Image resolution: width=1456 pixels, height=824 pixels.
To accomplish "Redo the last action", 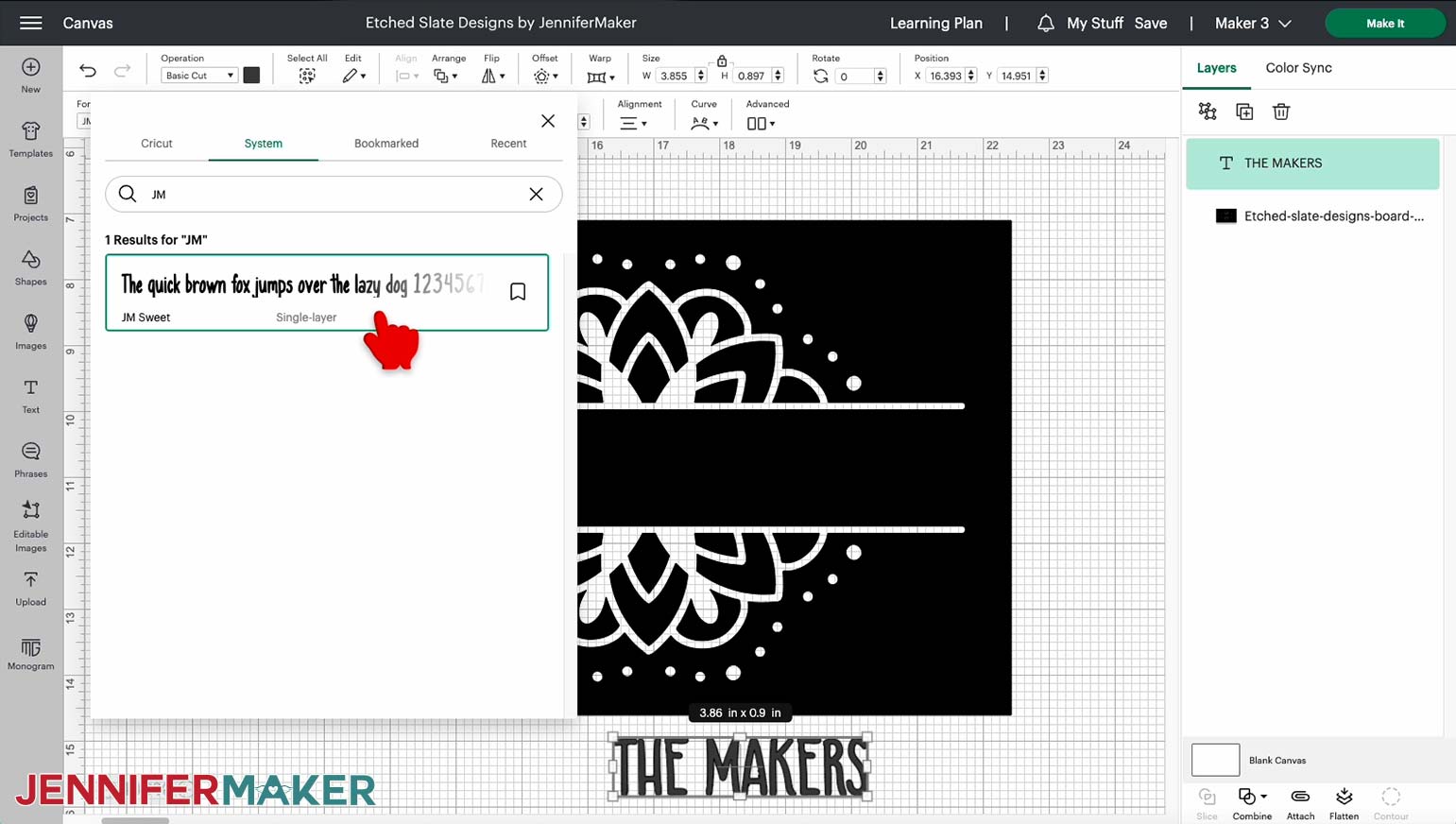I will pos(122,70).
